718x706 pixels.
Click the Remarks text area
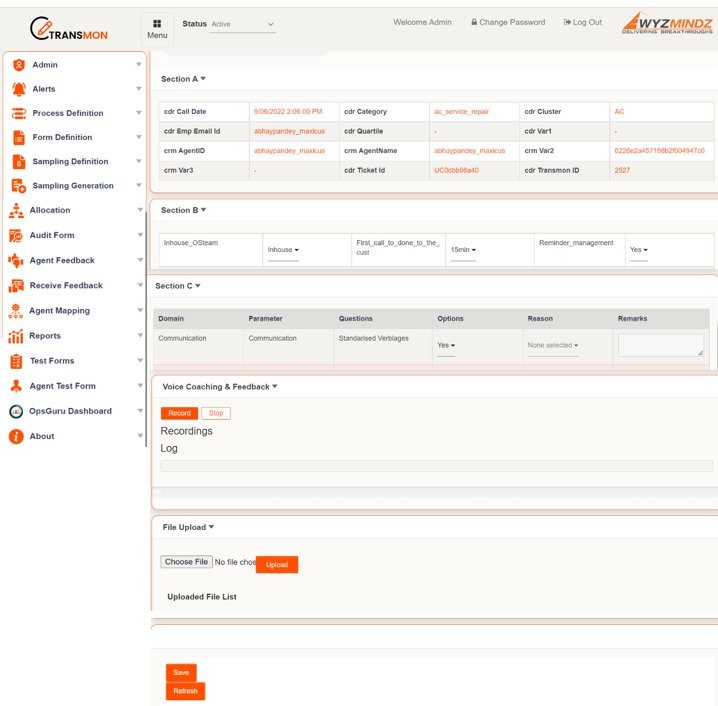pos(661,345)
